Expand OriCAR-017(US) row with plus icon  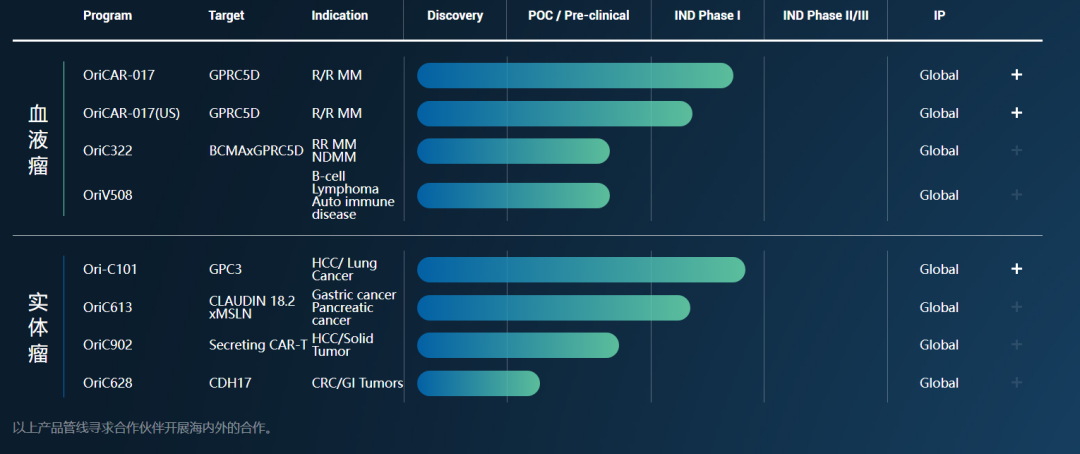pos(1016,113)
